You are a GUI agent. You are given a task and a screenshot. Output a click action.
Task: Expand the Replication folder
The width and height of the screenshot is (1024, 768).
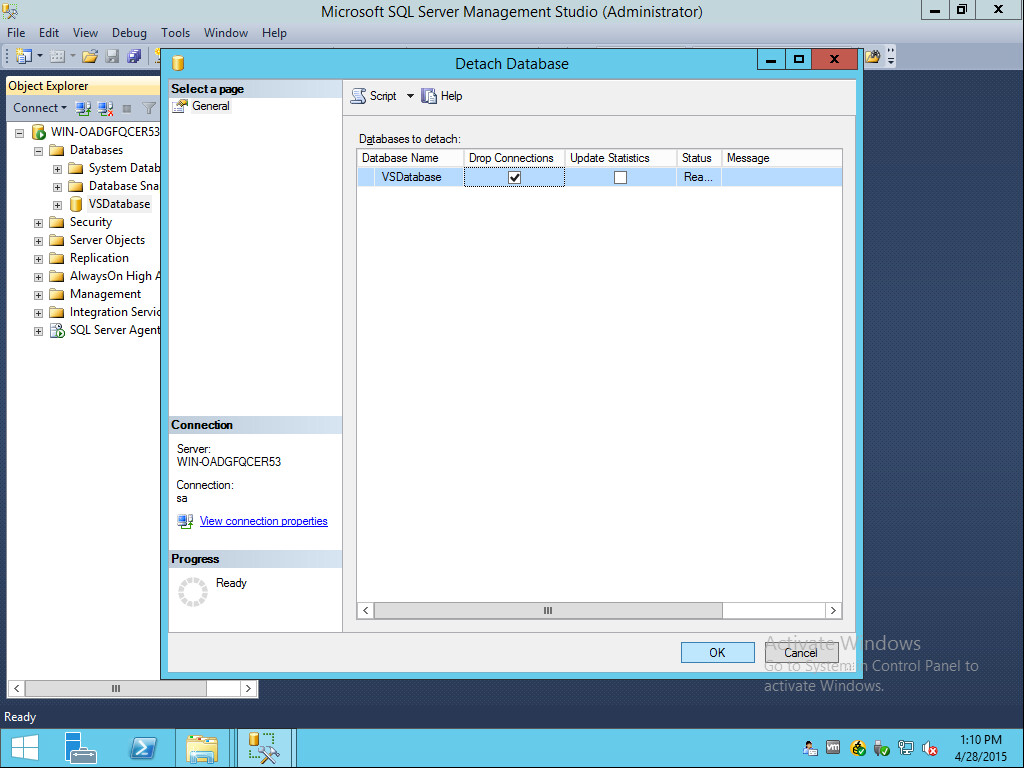click(39, 259)
